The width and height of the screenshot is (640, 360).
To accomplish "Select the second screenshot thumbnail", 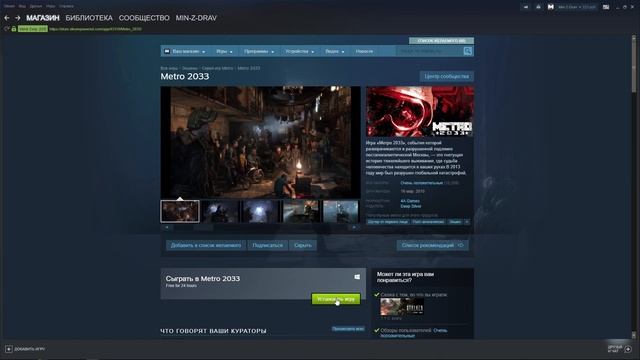I will (x=220, y=211).
